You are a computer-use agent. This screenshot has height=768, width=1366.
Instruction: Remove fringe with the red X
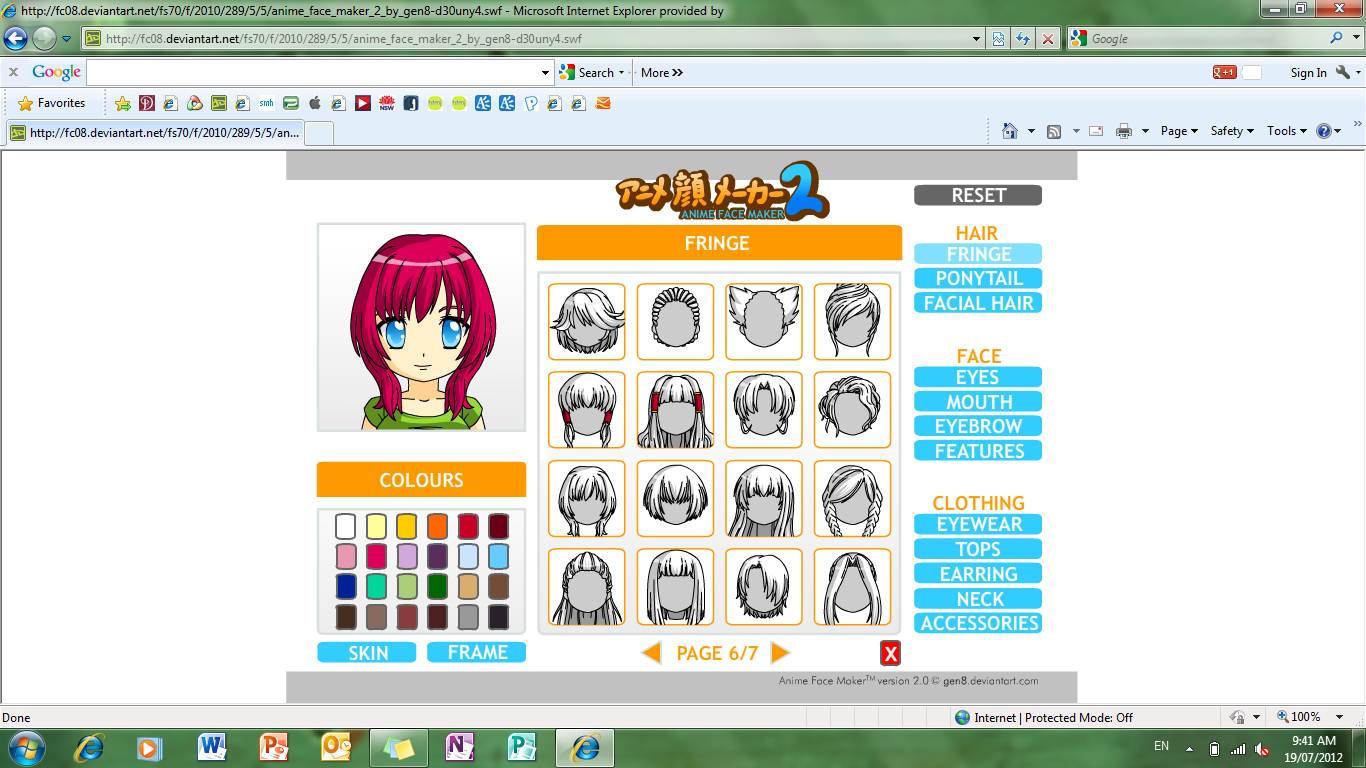pyautogui.click(x=890, y=653)
